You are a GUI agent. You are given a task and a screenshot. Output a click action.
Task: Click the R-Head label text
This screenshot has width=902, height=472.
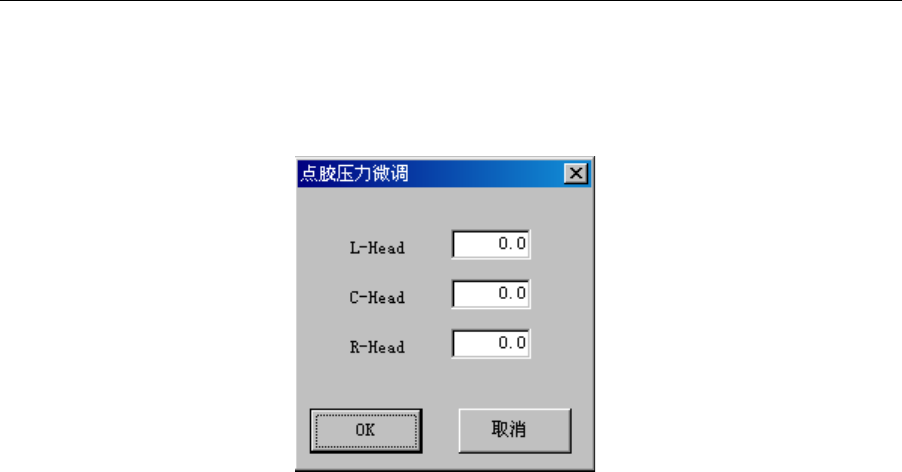377,347
